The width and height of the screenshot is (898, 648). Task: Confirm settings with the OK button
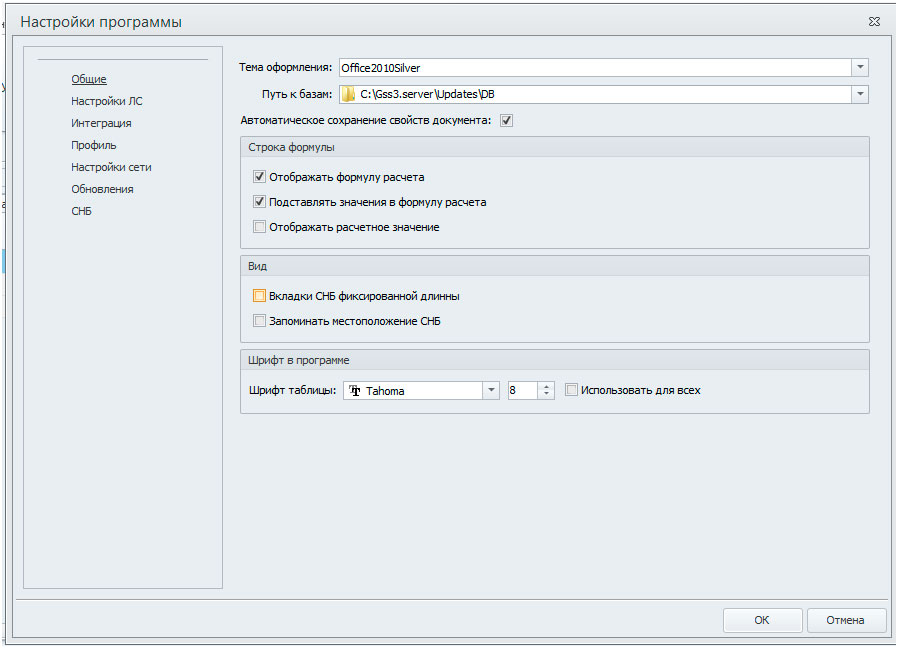click(762, 620)
